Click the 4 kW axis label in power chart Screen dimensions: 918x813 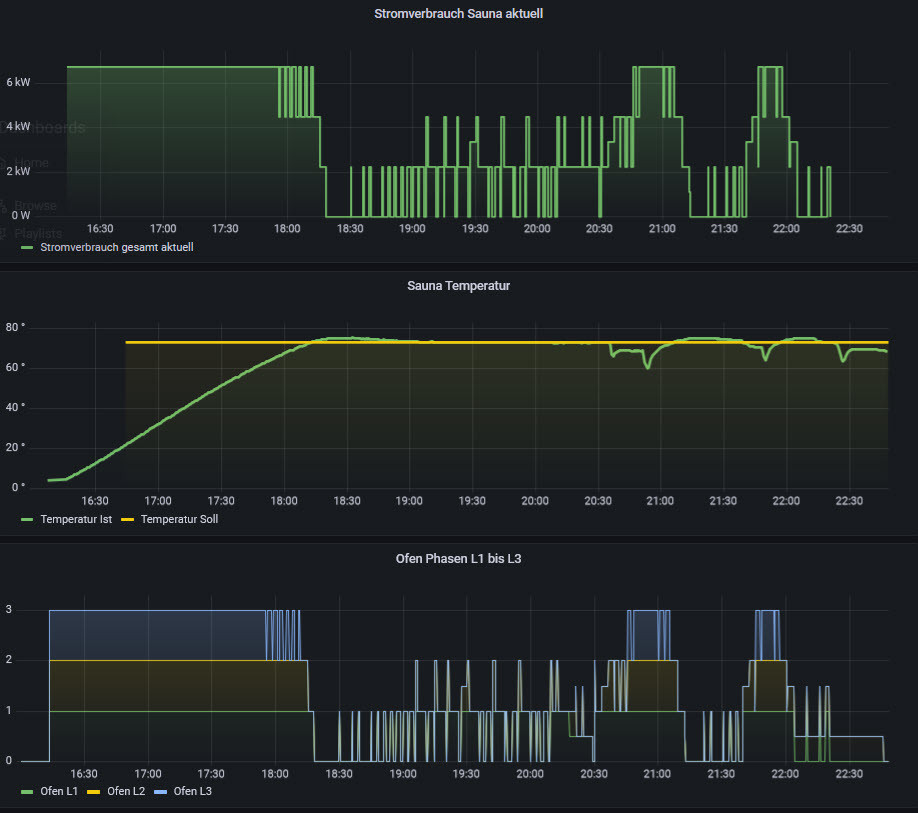18,126
